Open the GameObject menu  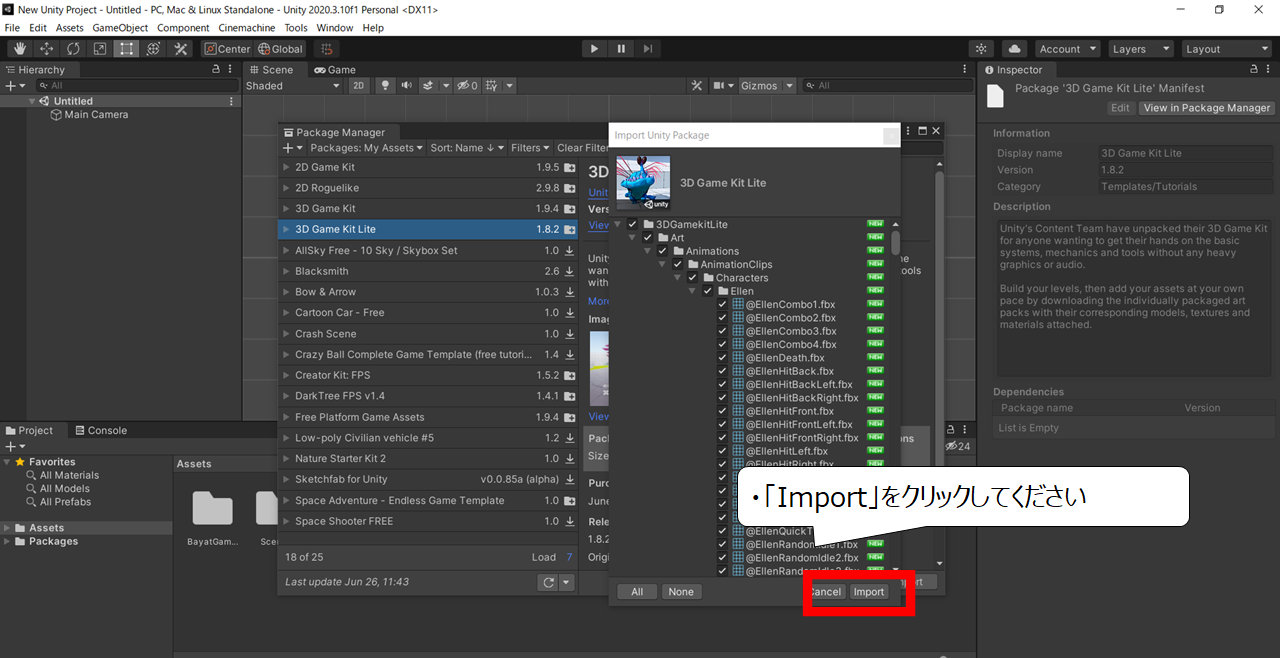pyautogui.click(x=121, y=28)
